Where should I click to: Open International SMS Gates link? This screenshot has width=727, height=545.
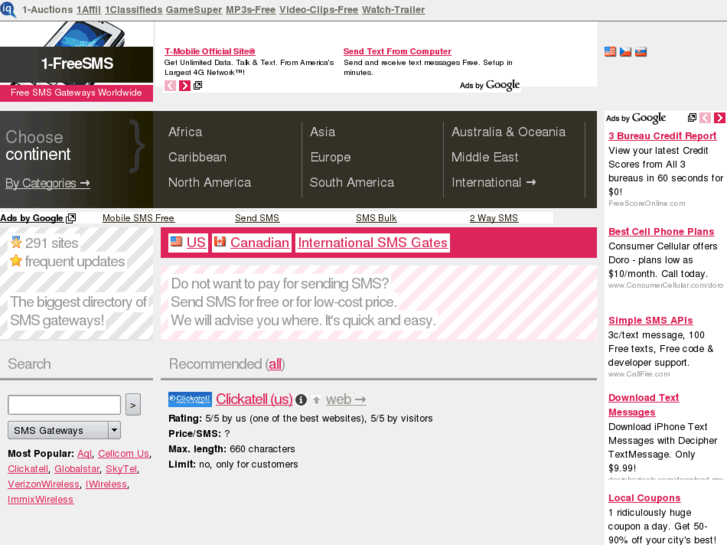coord(372,243)
